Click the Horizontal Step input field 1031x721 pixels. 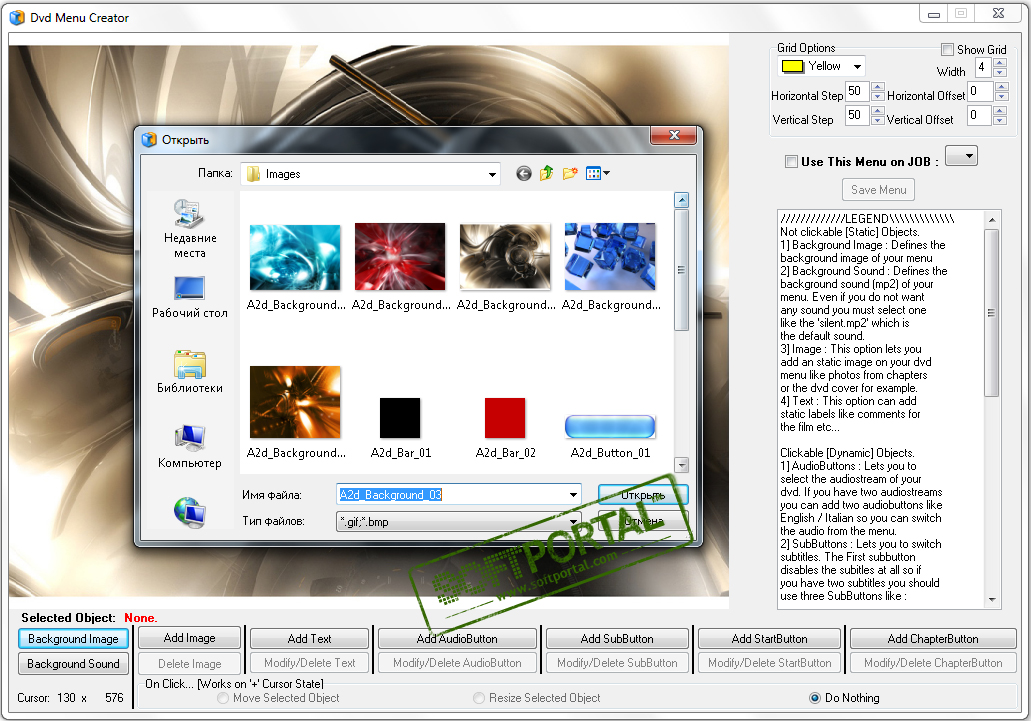pos(857,91)
